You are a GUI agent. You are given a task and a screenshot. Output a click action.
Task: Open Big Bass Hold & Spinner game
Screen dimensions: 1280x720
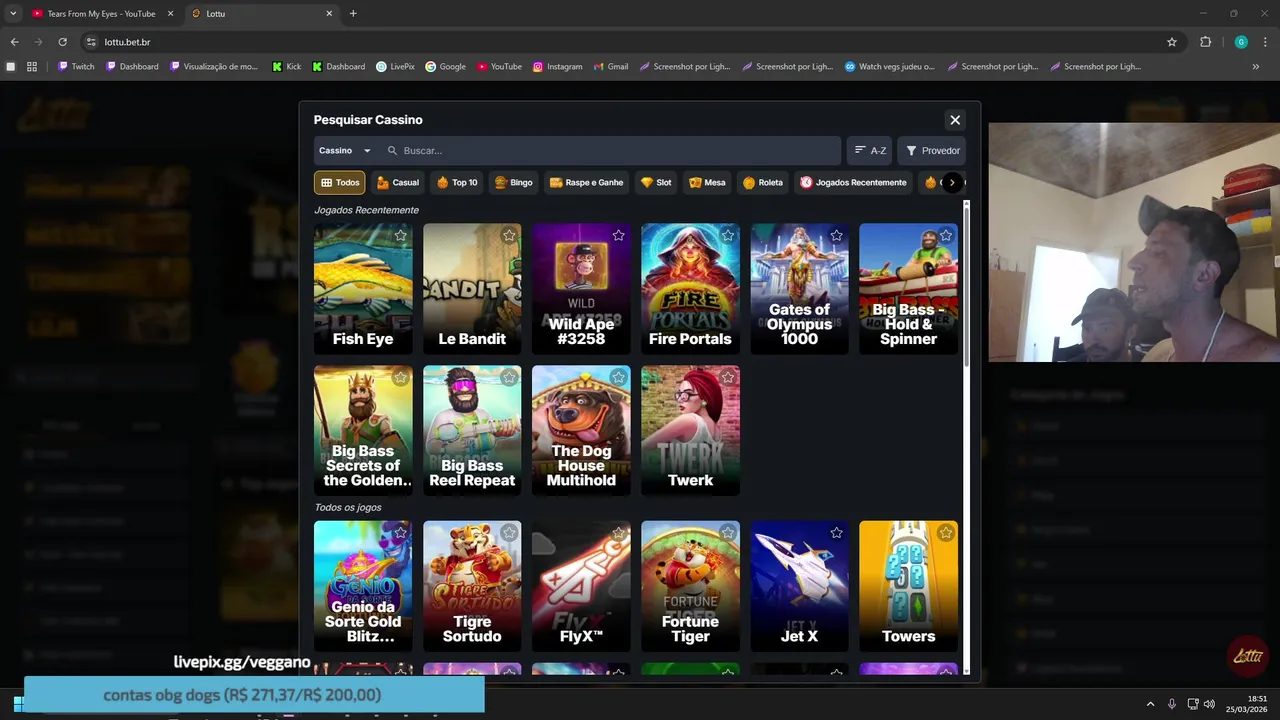tap(908, 289)
